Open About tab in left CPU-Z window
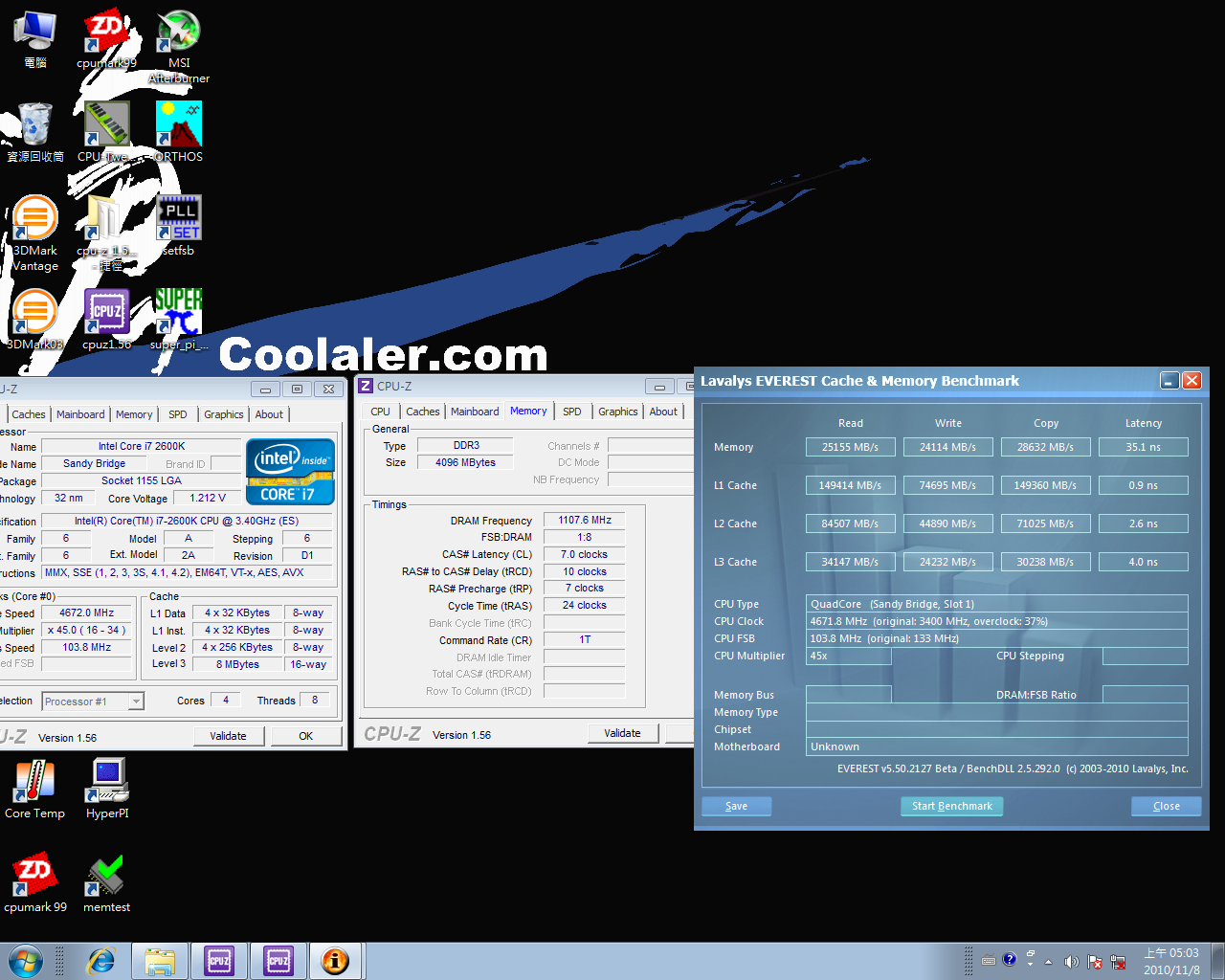Screen dimensions: 1225x980 (269, 414)
